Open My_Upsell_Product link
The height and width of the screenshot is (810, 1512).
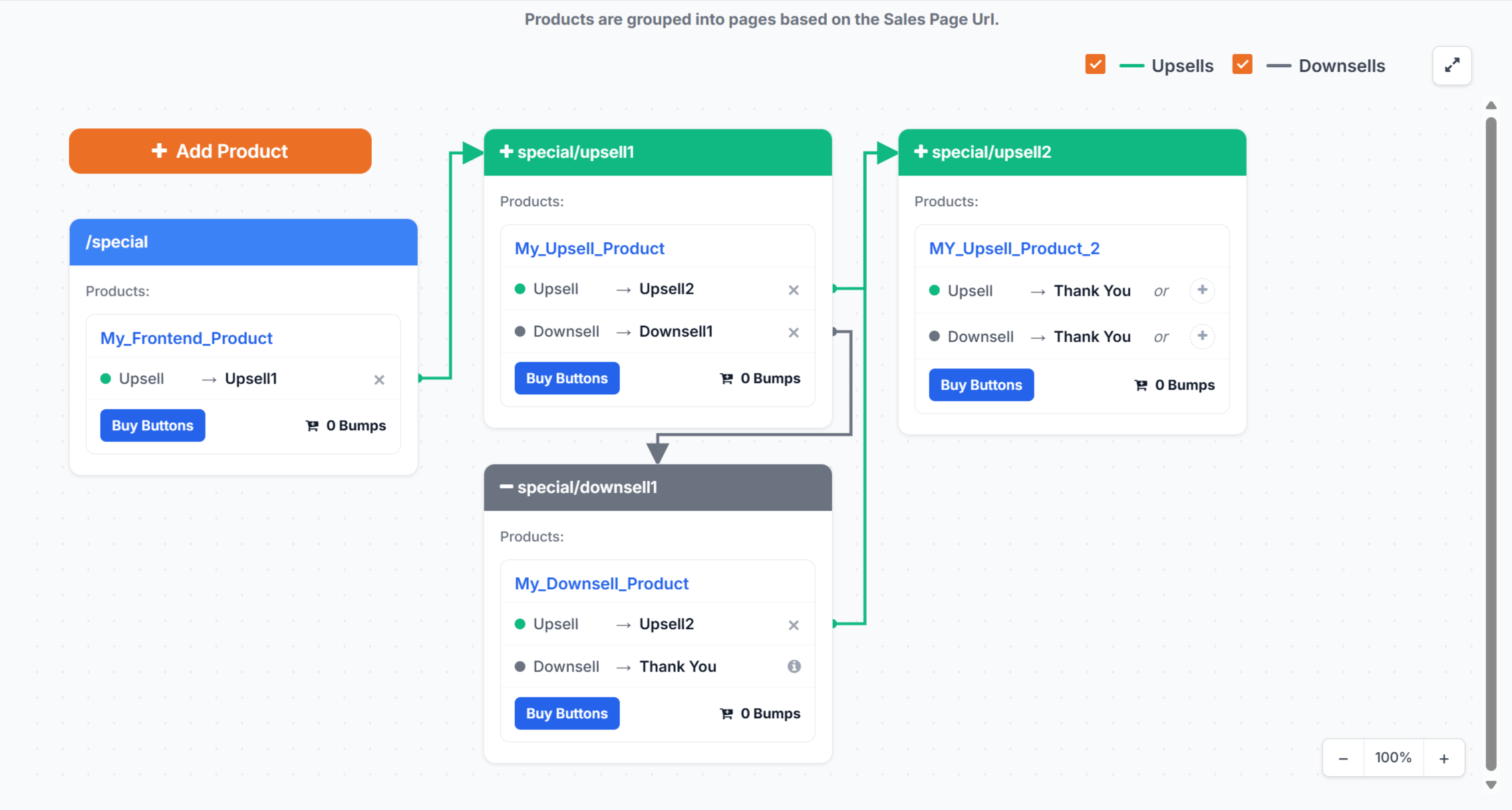(x=589, y=248)
